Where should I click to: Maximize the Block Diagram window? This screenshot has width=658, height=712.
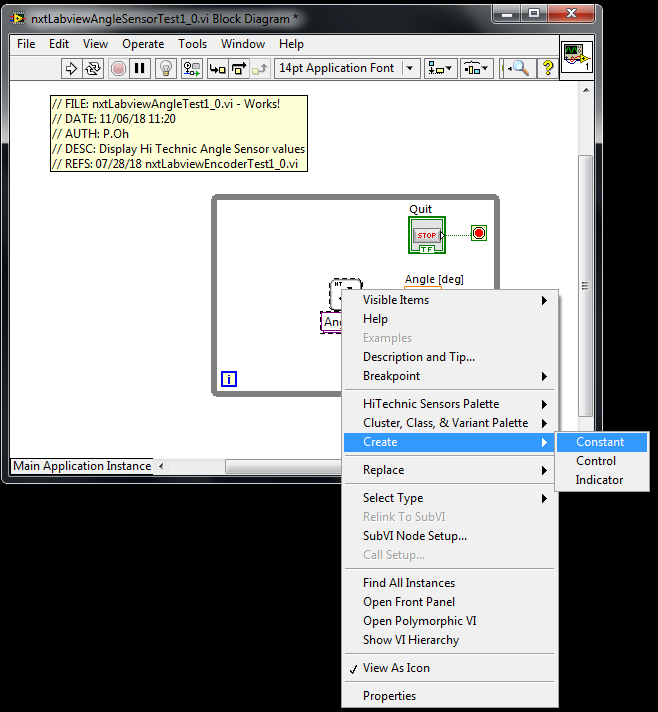point(534,14)
